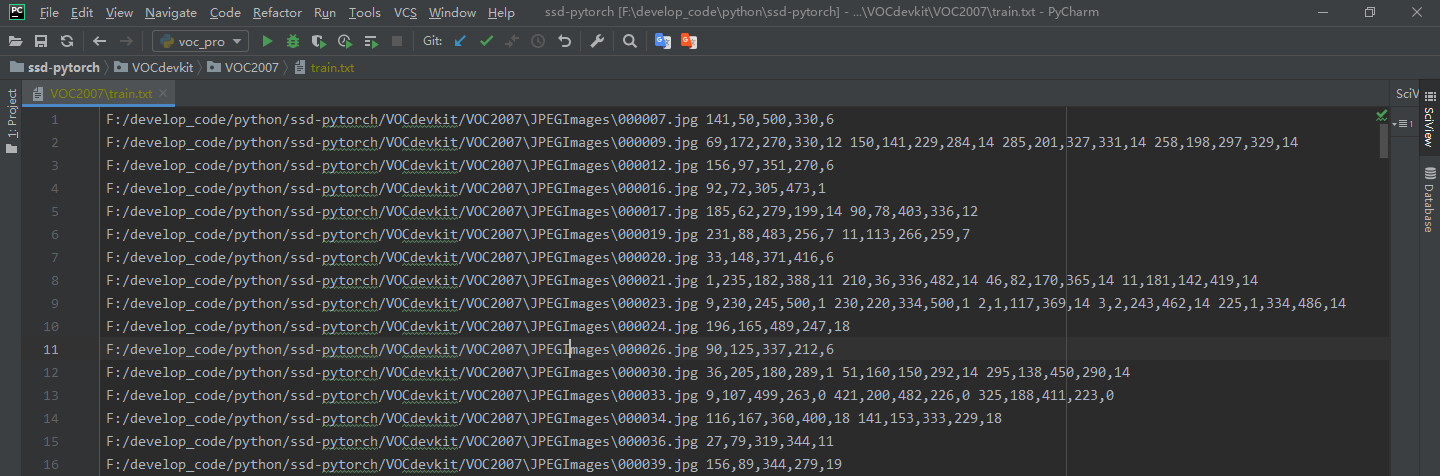This screenshot has width=1440, height=476.
Task: Run voc_pro with the green play icon
Action: tap(267, 41)
